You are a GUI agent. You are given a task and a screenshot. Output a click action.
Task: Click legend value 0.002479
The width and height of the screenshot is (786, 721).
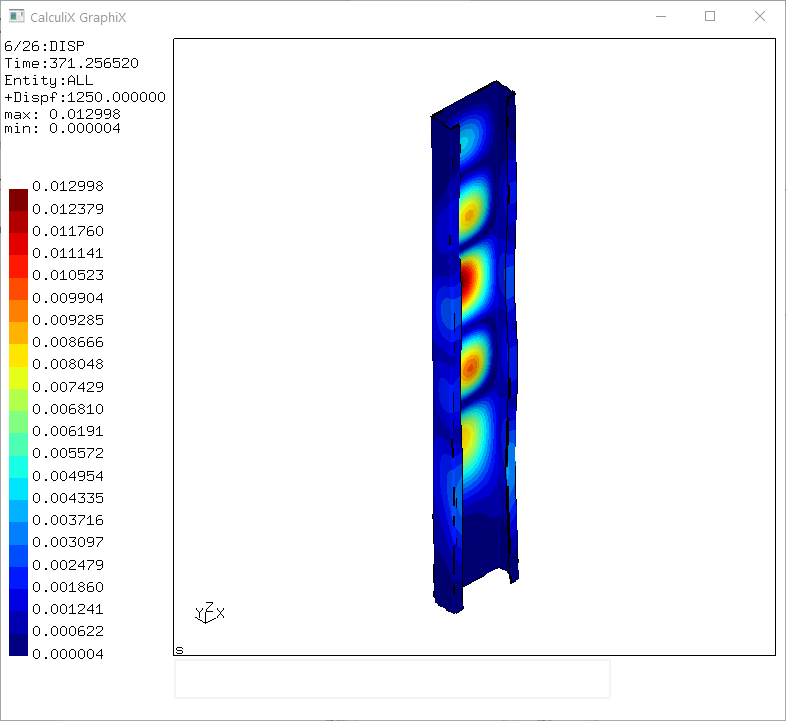[68, 565]
